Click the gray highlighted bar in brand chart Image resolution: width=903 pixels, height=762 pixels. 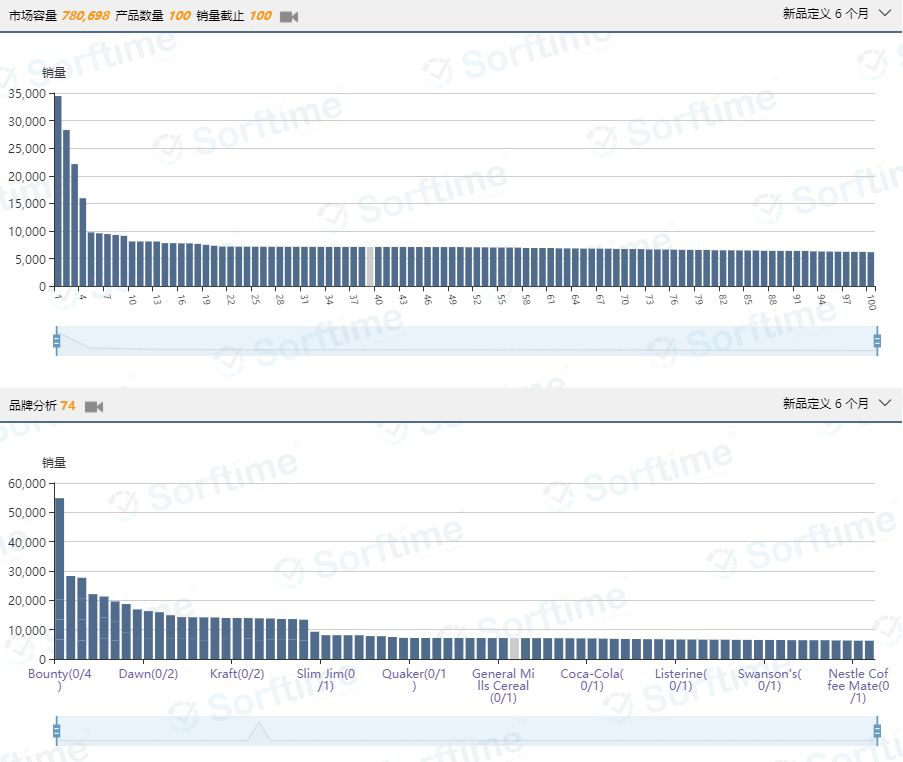[x=514, y=648]
